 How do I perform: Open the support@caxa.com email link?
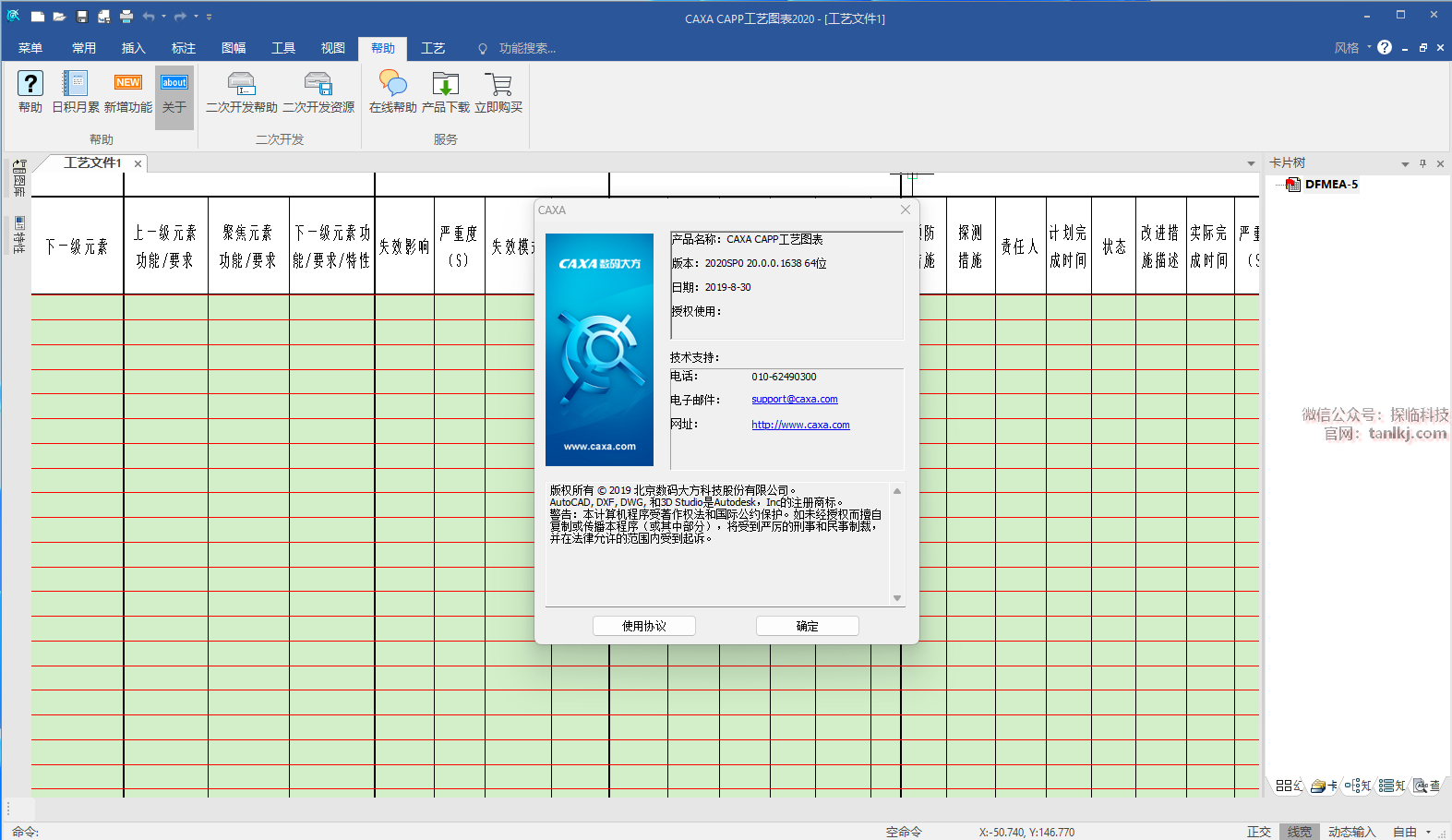(x=794, y=400)
